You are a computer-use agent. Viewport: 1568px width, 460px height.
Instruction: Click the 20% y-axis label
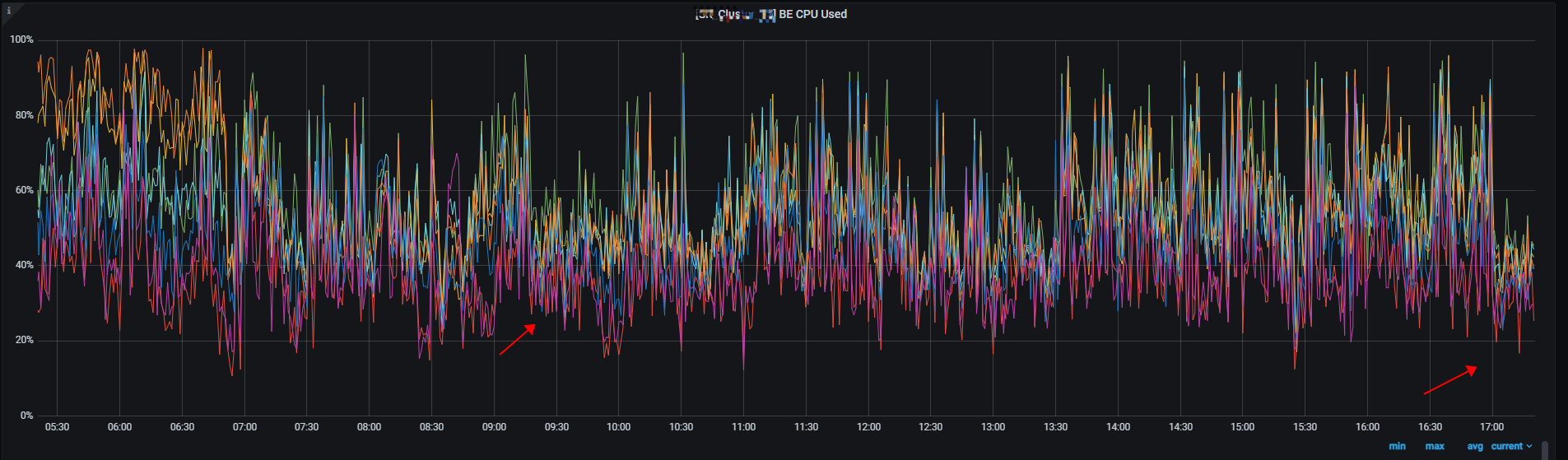click(24, 341)
